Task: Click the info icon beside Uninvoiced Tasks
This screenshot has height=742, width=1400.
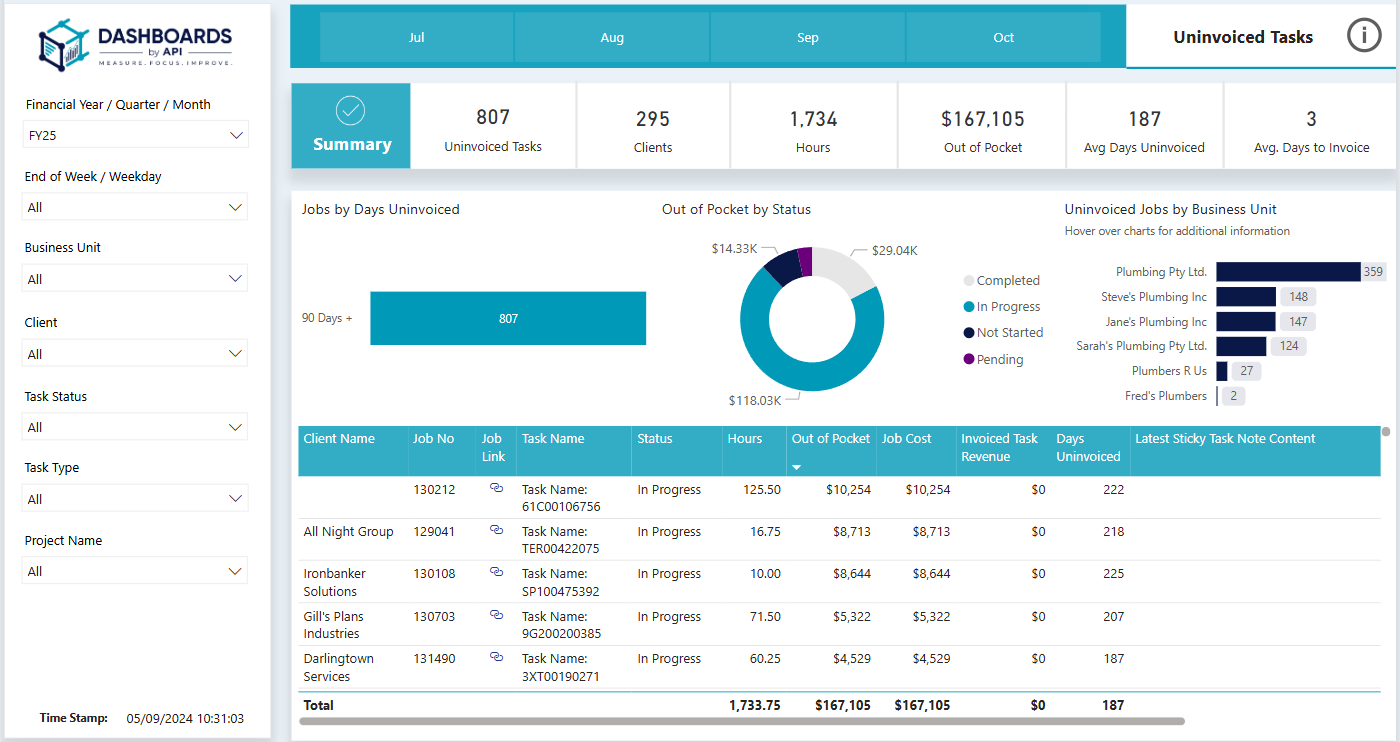Action: tap(1363, 36)
